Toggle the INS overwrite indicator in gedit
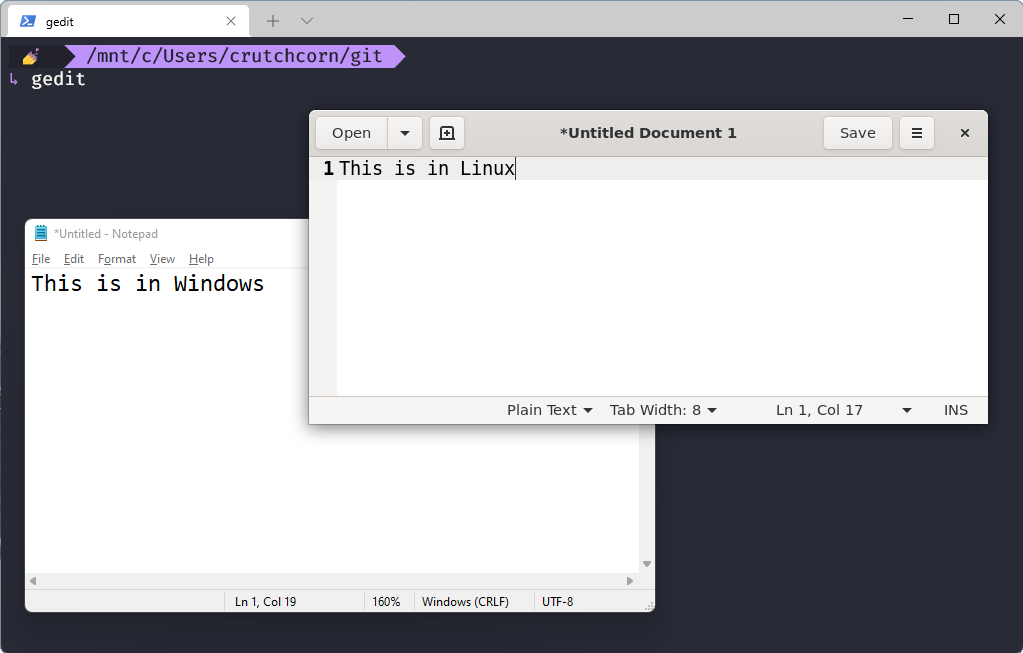Image resolution: width=1023 pixels, height=653 pixels. pyautogui.click(x=955, y=409)
